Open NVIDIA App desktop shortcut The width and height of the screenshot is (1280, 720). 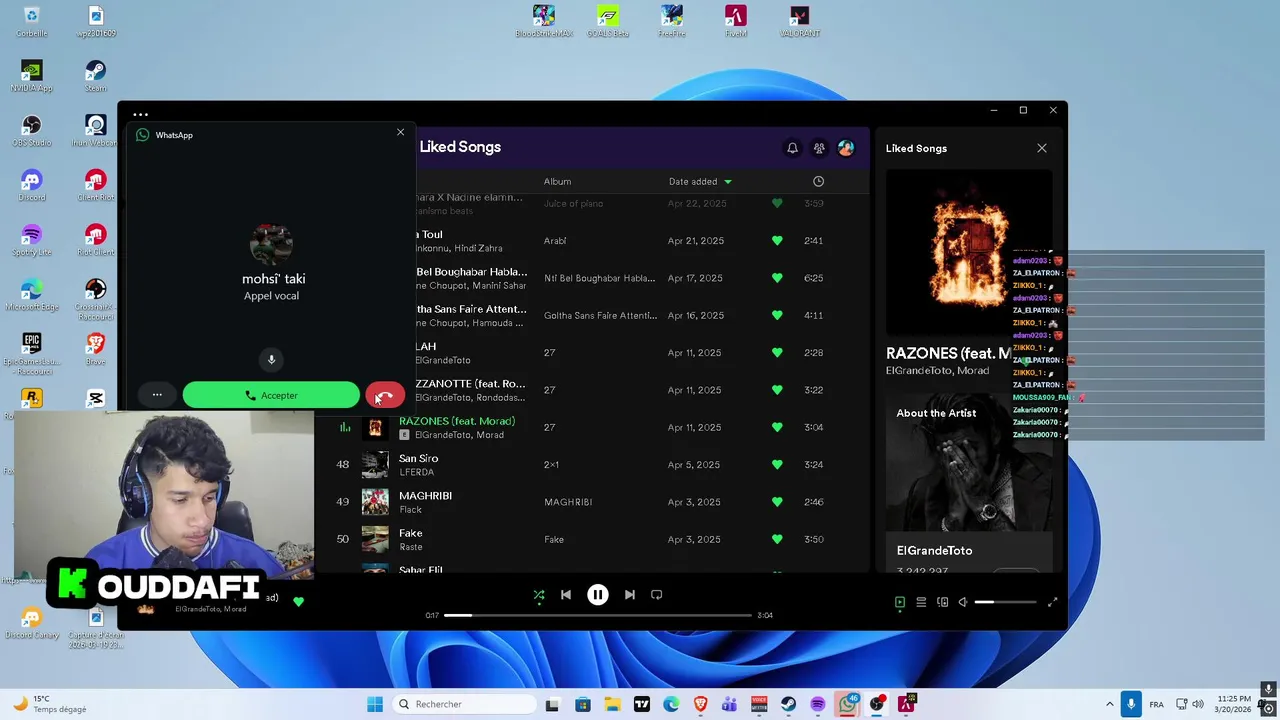click(31, 76)
